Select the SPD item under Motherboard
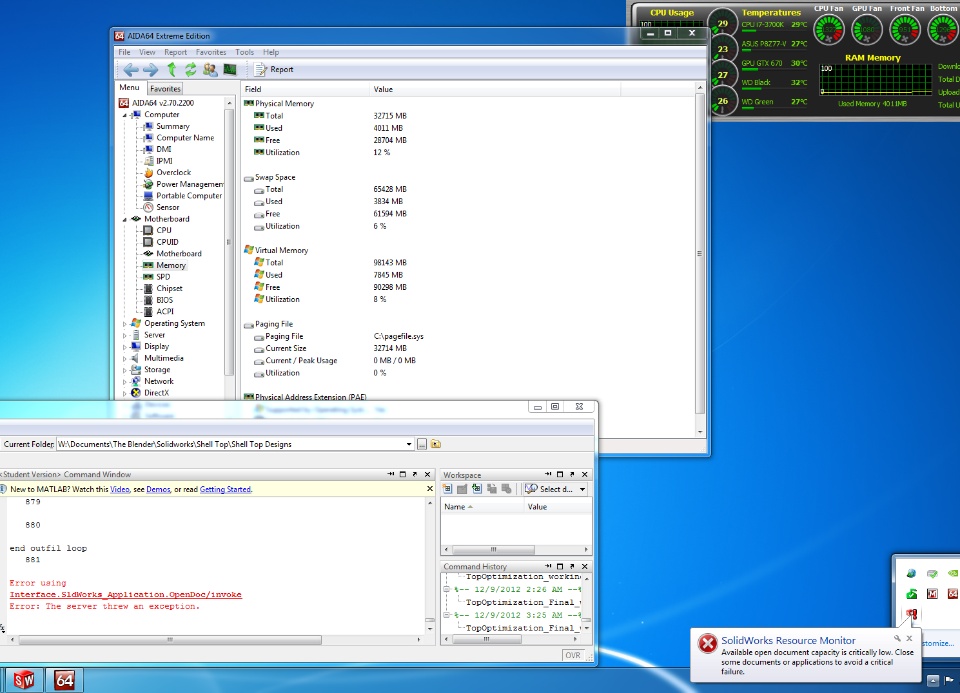This screenshot has height=693, width=960. click(x=163, y=277)
